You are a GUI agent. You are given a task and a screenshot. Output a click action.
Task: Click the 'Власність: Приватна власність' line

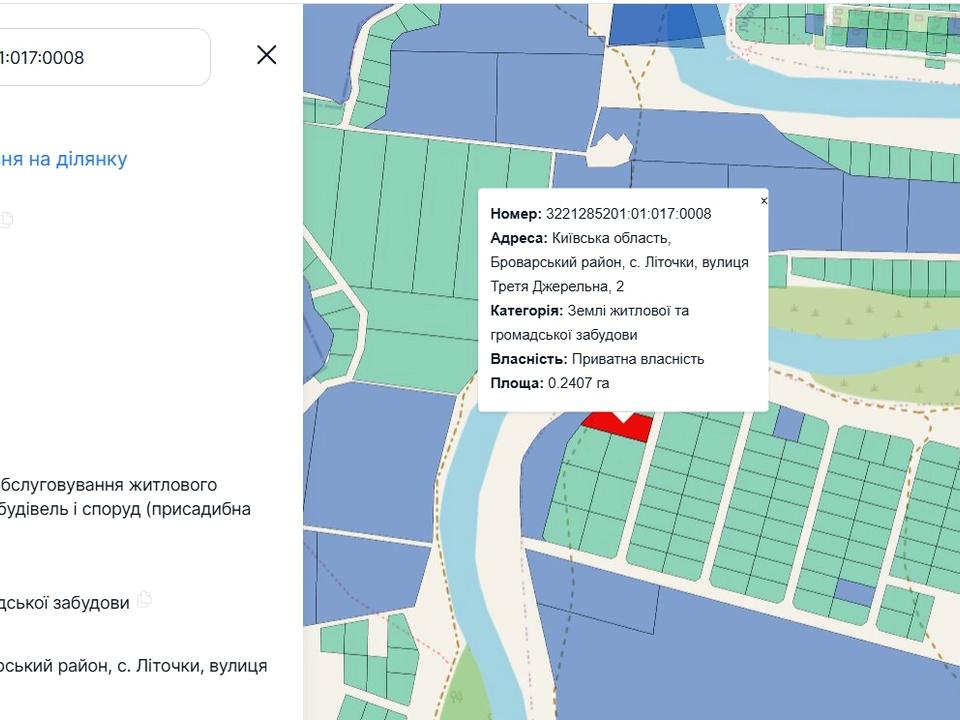pos(597,359)
